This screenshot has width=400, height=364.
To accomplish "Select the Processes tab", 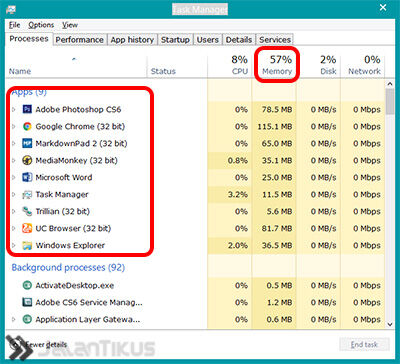I will [x=29, y=39].
